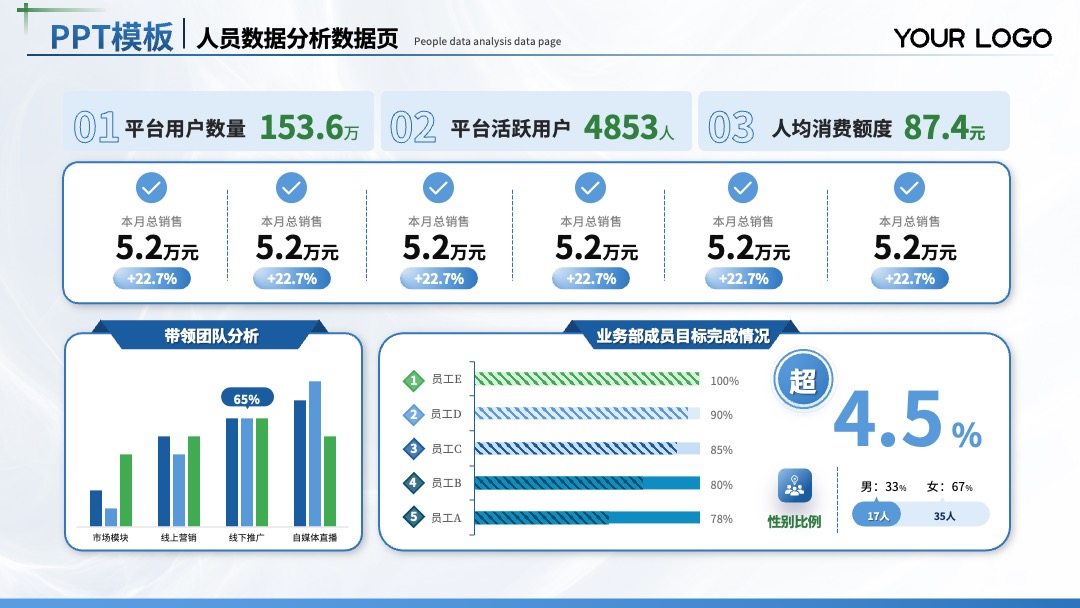
Task: Click the people icon above 性别比例
Action: [795, 485]
